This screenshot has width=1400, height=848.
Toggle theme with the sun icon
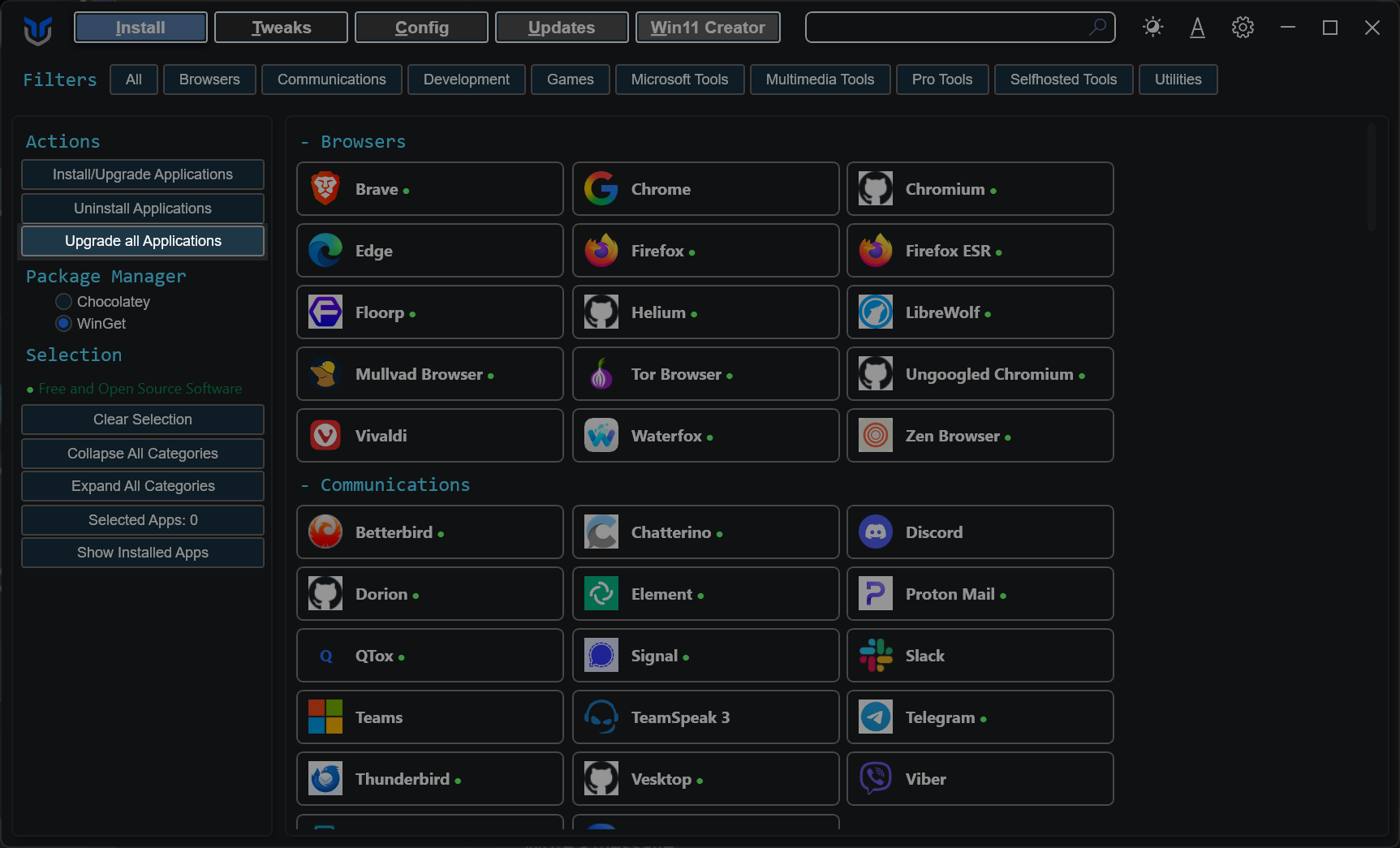click(x=1152, y=28)
